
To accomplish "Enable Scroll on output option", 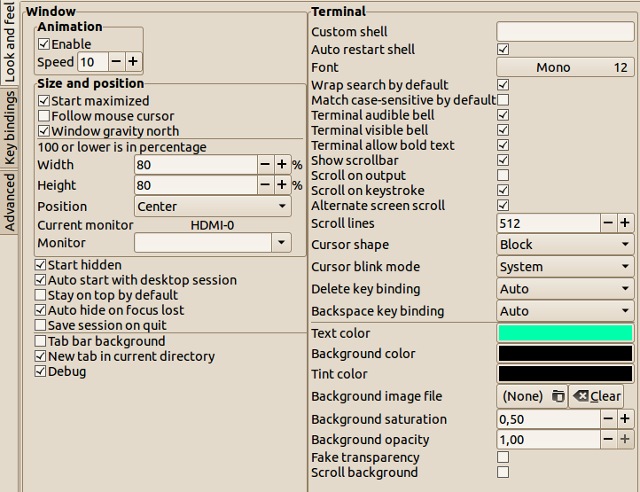I will (503, 176).
